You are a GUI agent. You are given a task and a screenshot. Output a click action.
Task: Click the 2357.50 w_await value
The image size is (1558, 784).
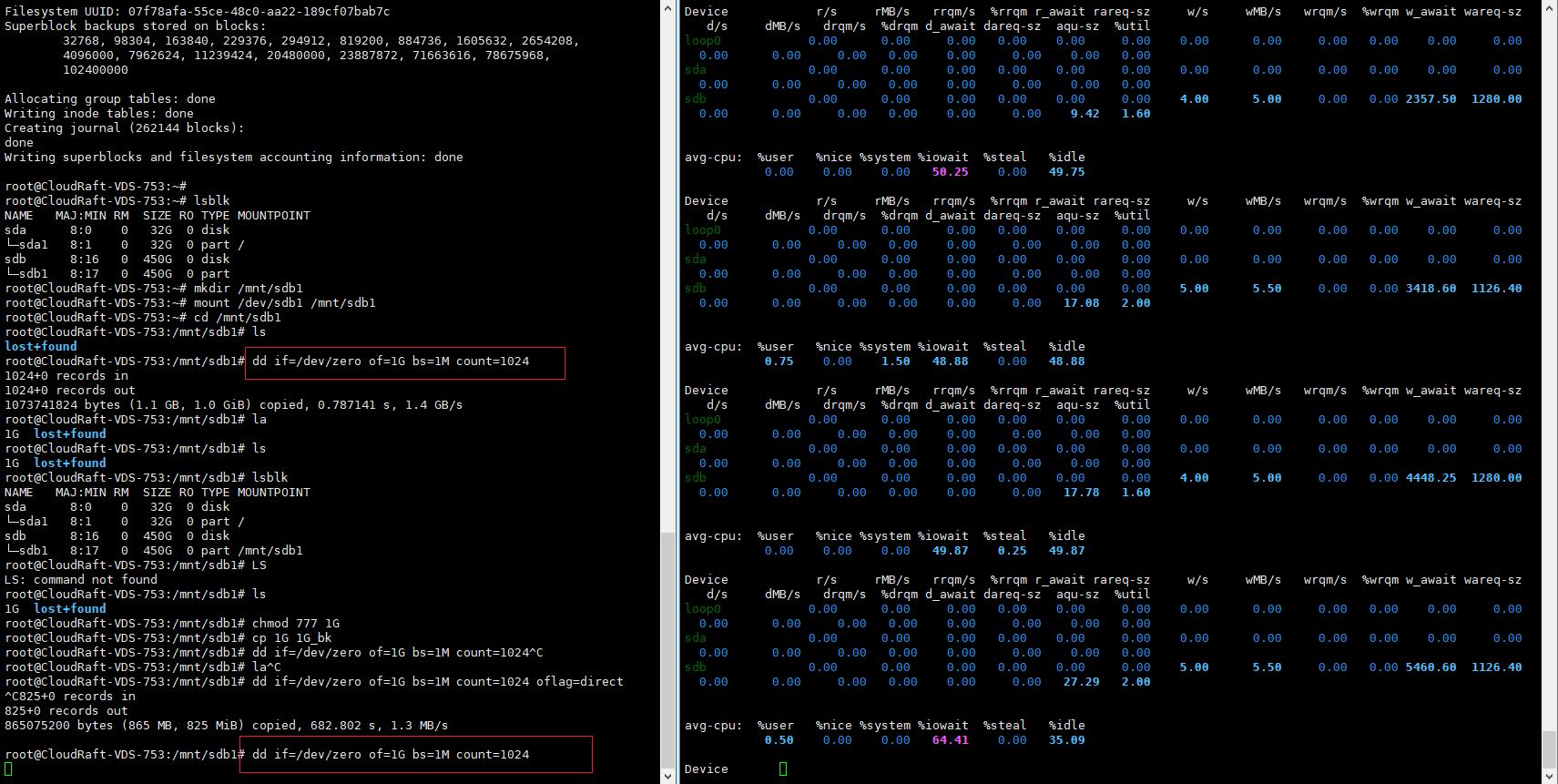click(1431, 99)
